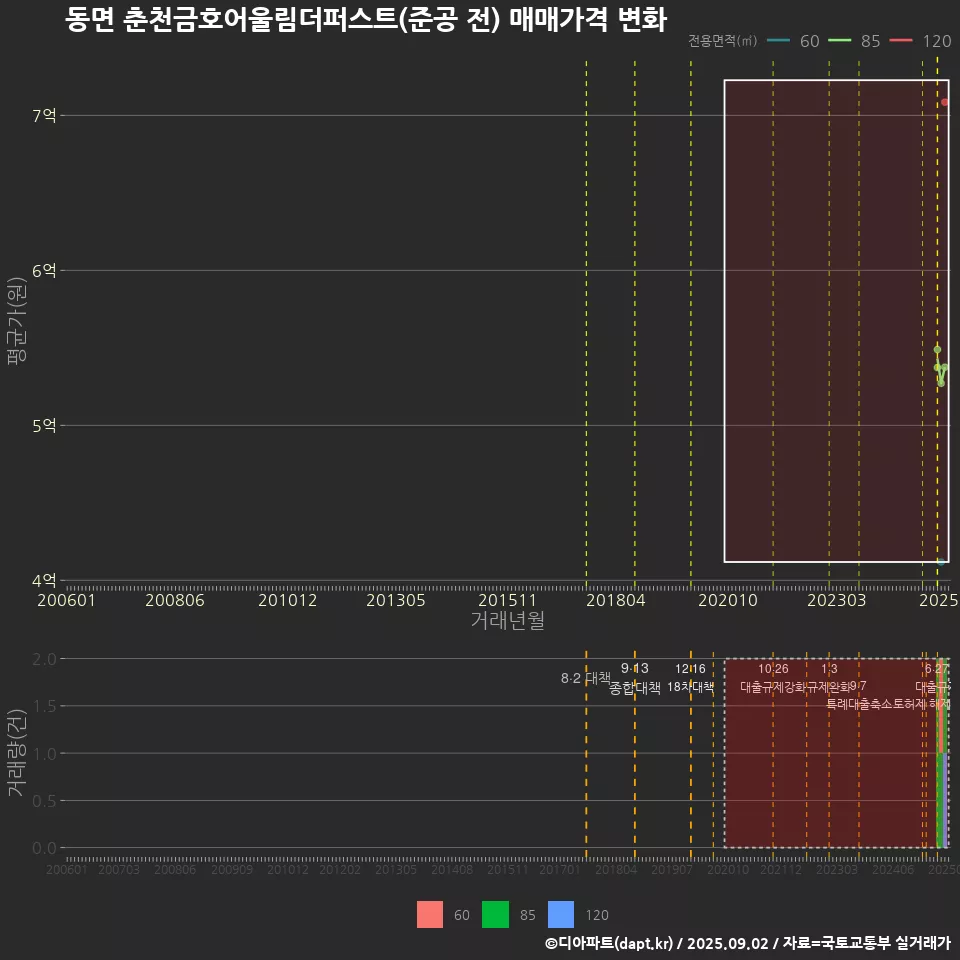This screenshot has width=960, height=960.
Task: Click 200909 on the volume chart x-axis
Action: click(231, 869)
